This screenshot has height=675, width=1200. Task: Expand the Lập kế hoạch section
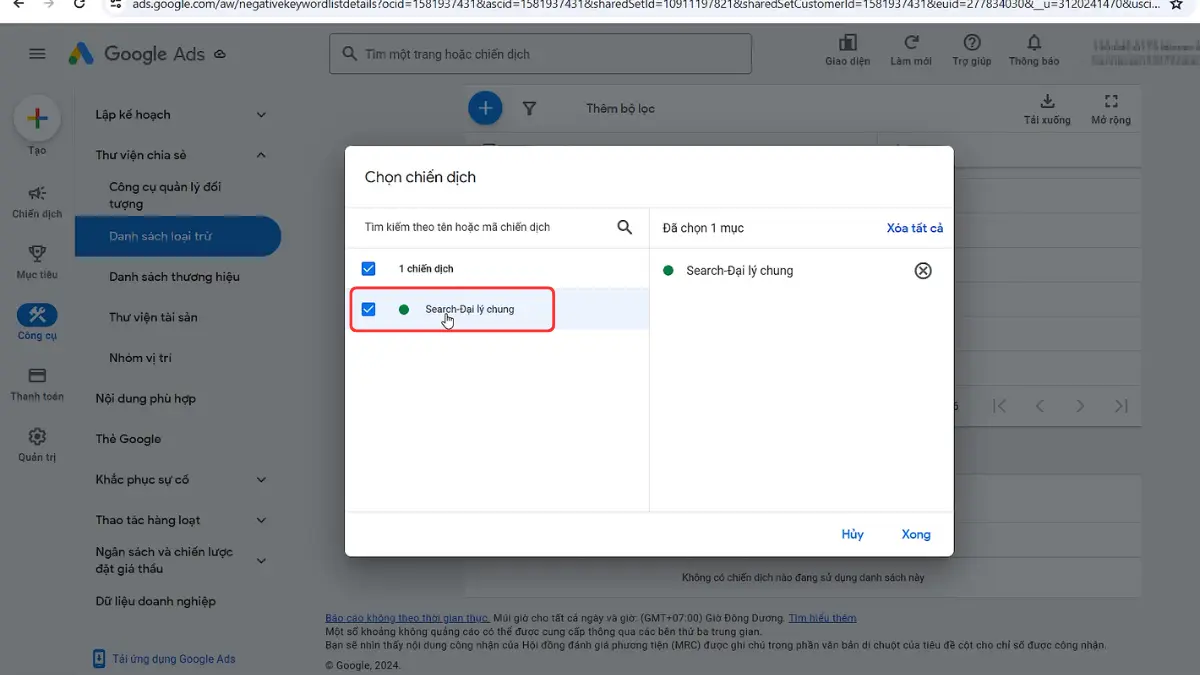261,115
